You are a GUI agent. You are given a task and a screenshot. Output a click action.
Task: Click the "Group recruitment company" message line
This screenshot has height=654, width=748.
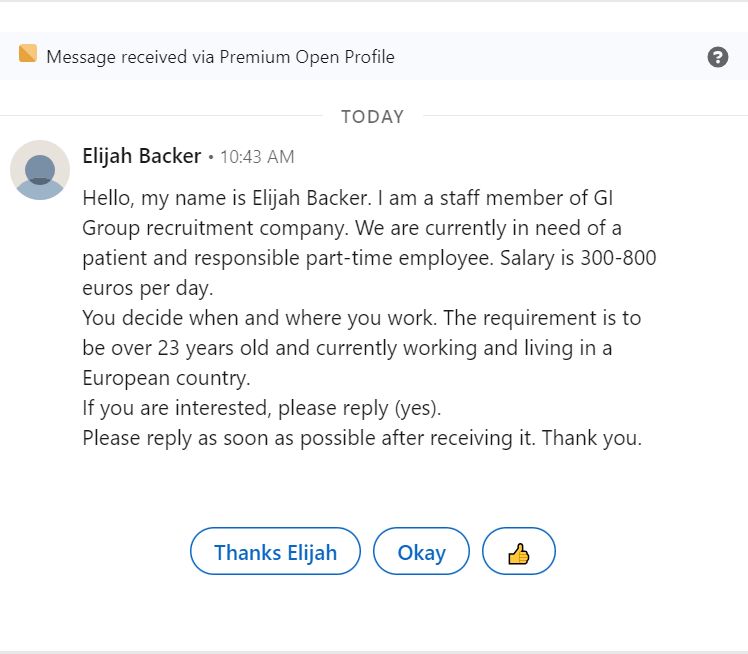coord(352,228)
